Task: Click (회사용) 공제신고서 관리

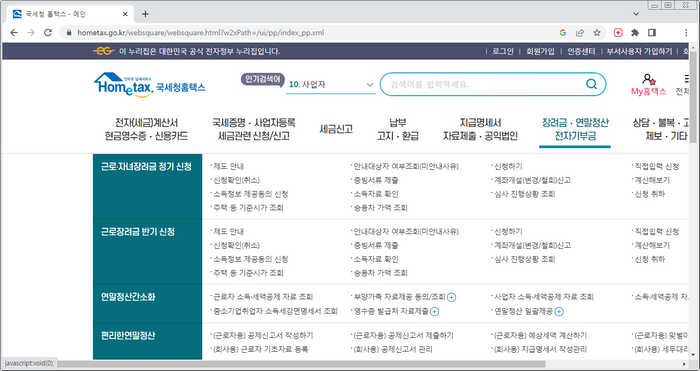Action: [x=393, y=349]
